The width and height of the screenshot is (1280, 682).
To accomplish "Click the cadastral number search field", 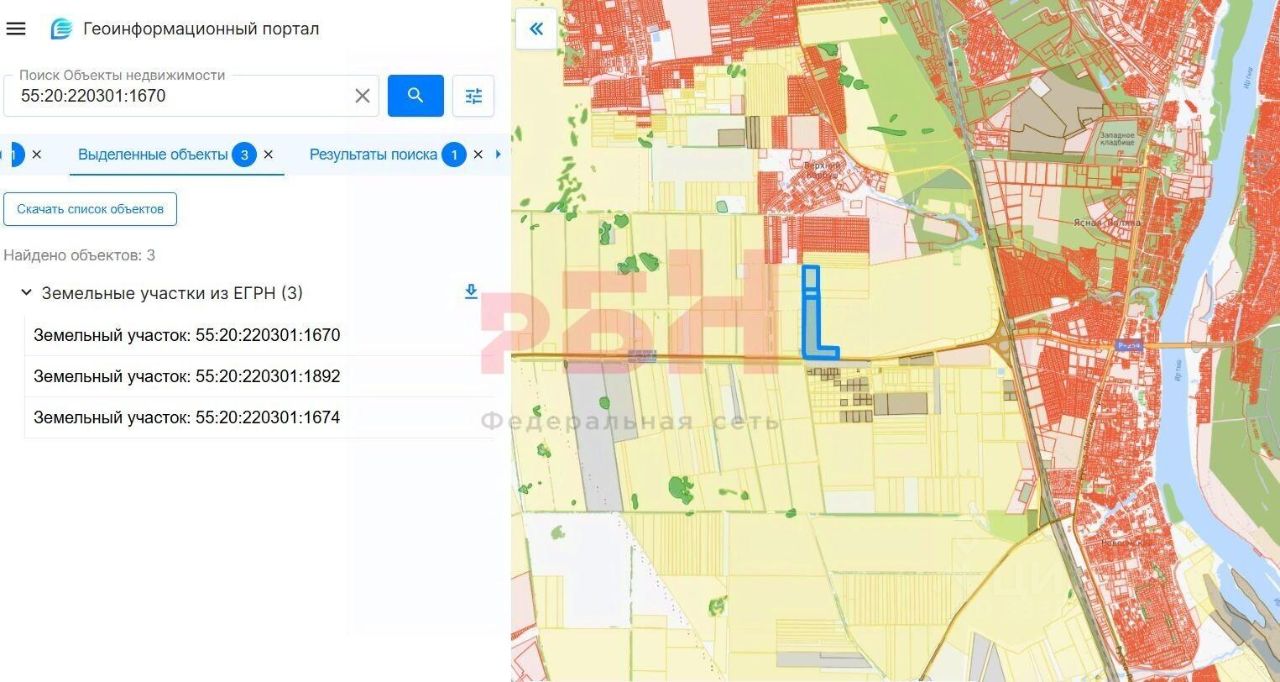I will tap(180, 96).
